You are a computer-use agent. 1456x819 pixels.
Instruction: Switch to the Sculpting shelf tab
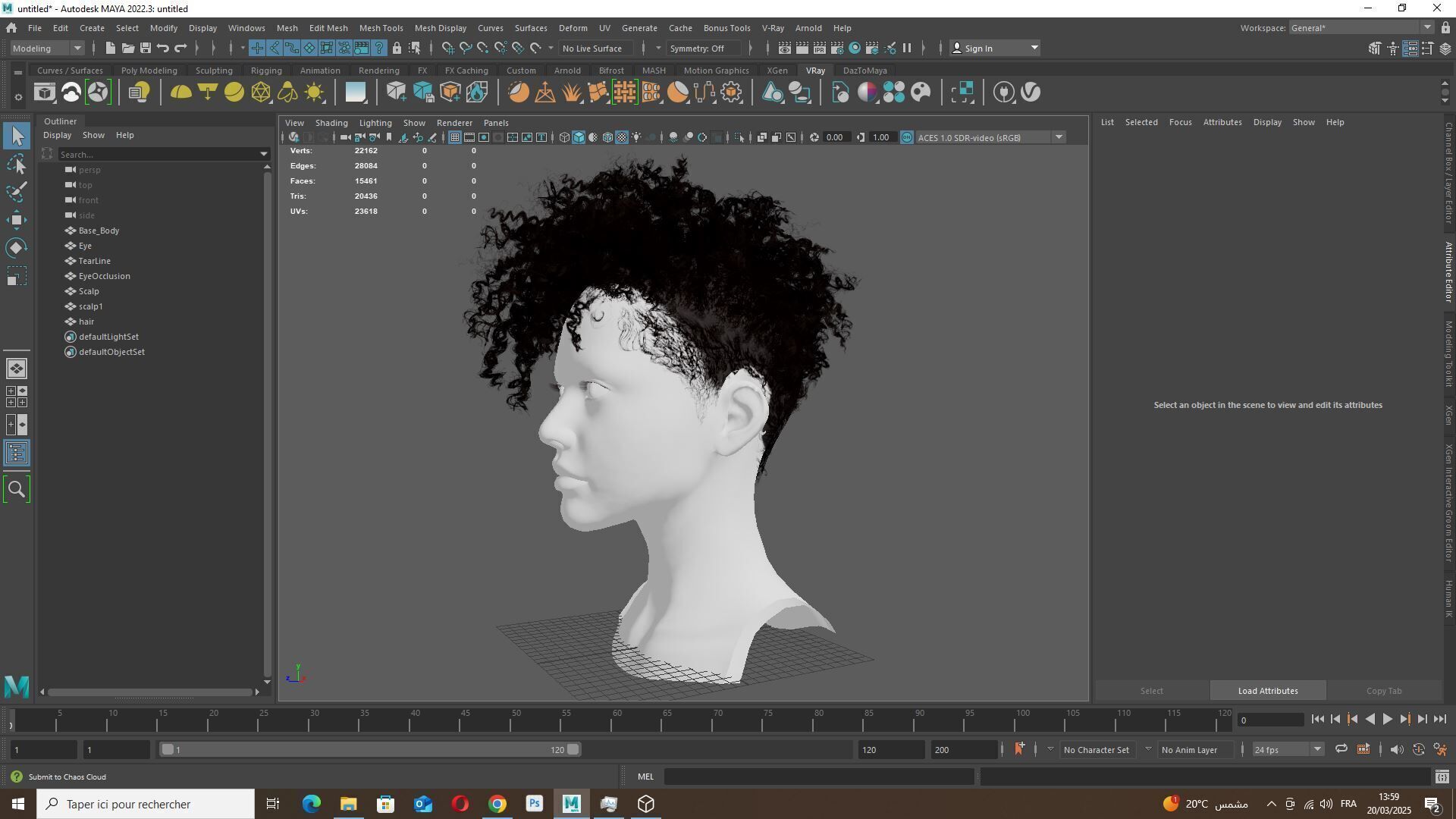tap(214, 71)
